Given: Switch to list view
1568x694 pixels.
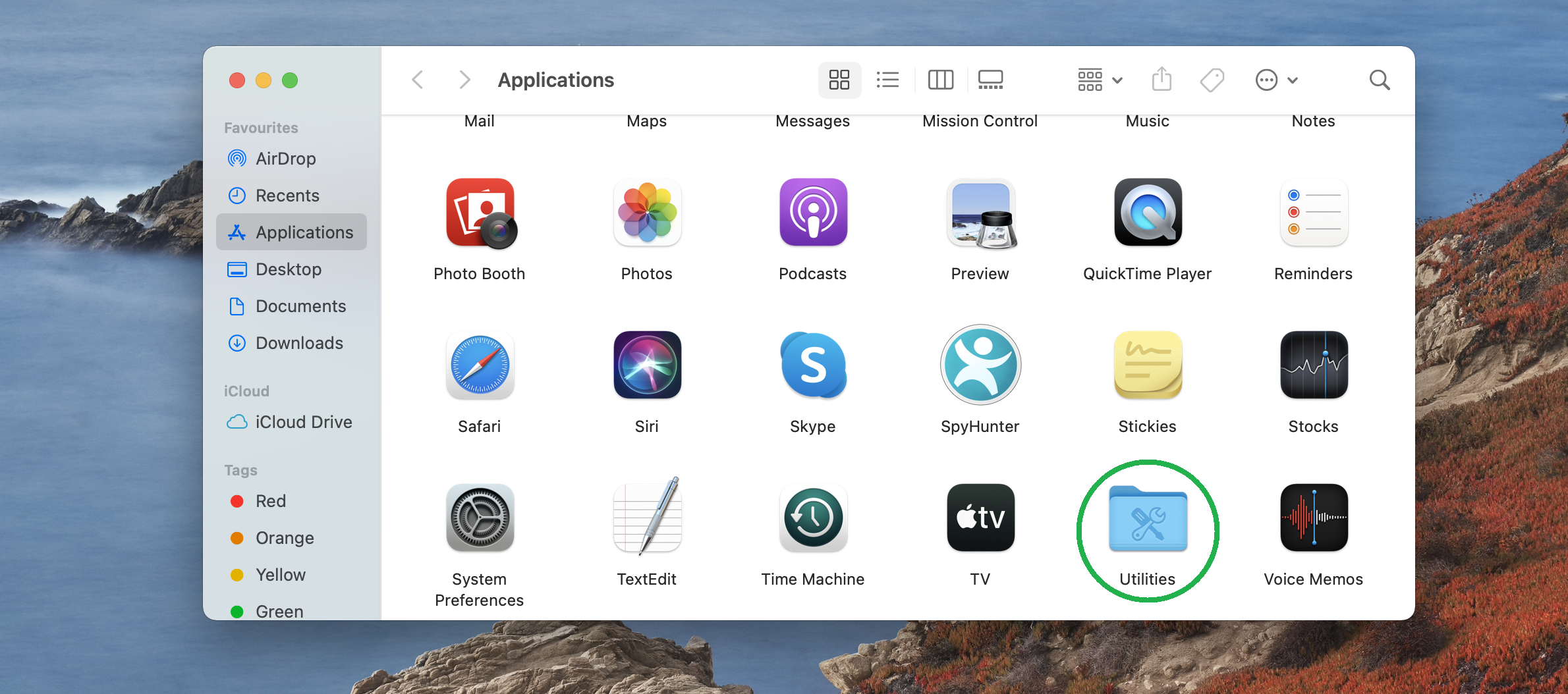Looking at the screenshot, I should point(887,80).
